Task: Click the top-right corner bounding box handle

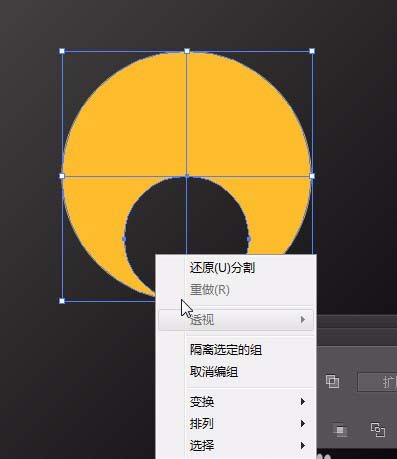Action: (x=312, y=51)
